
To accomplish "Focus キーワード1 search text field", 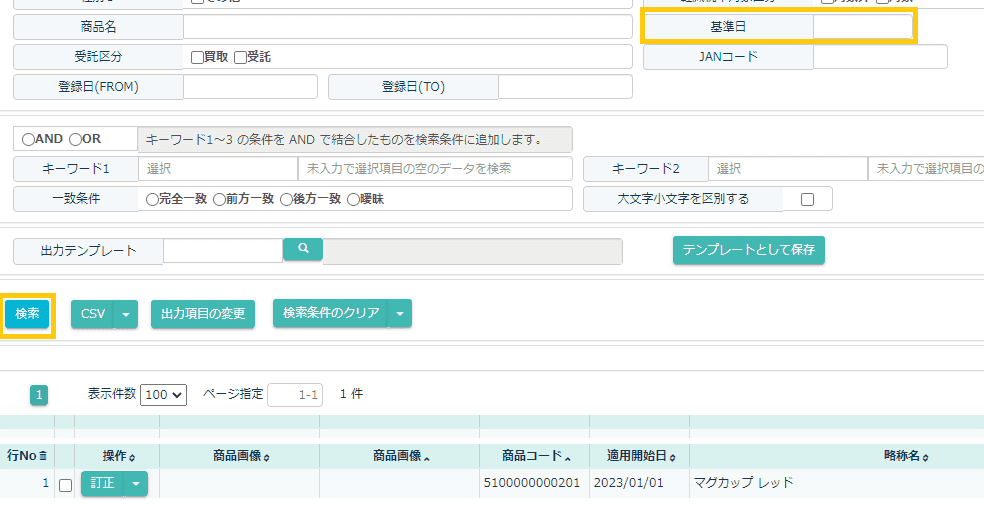I will click(x=435, y=169).
